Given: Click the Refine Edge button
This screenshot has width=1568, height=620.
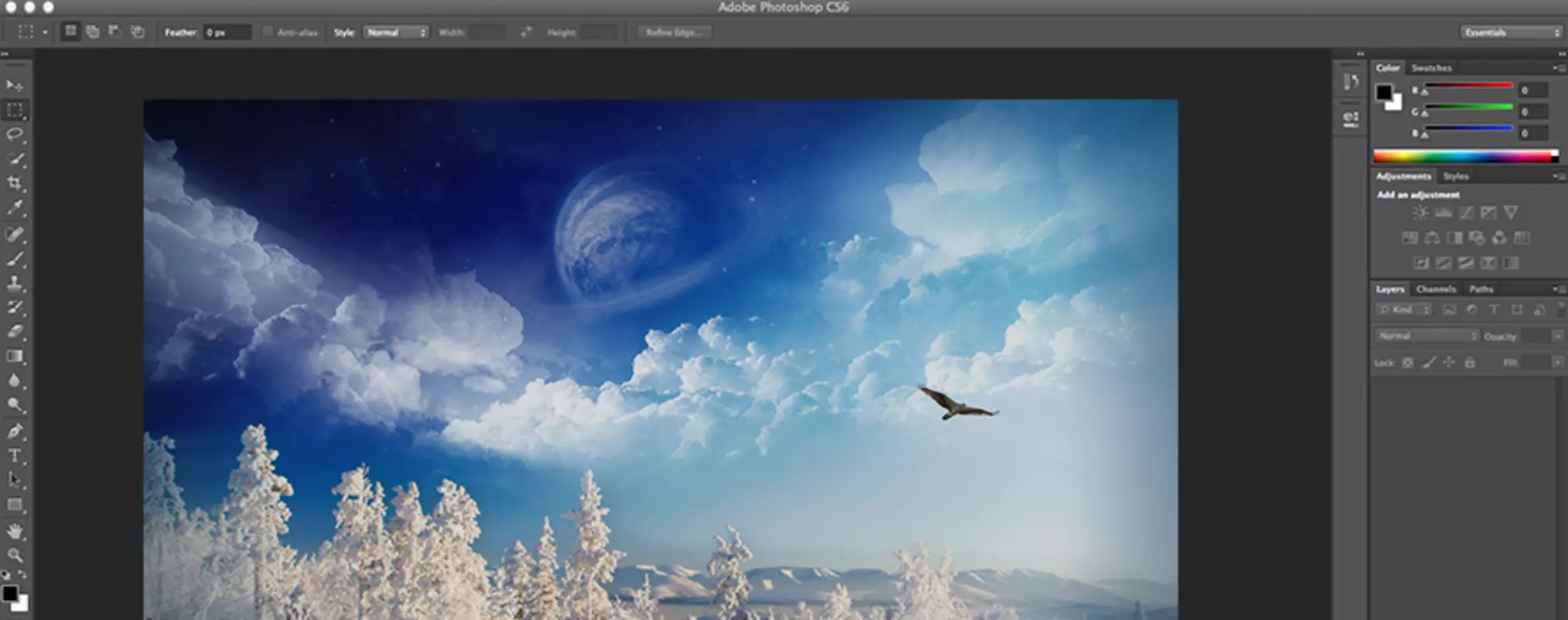Looking at the screenshot, I should point(674,33).
